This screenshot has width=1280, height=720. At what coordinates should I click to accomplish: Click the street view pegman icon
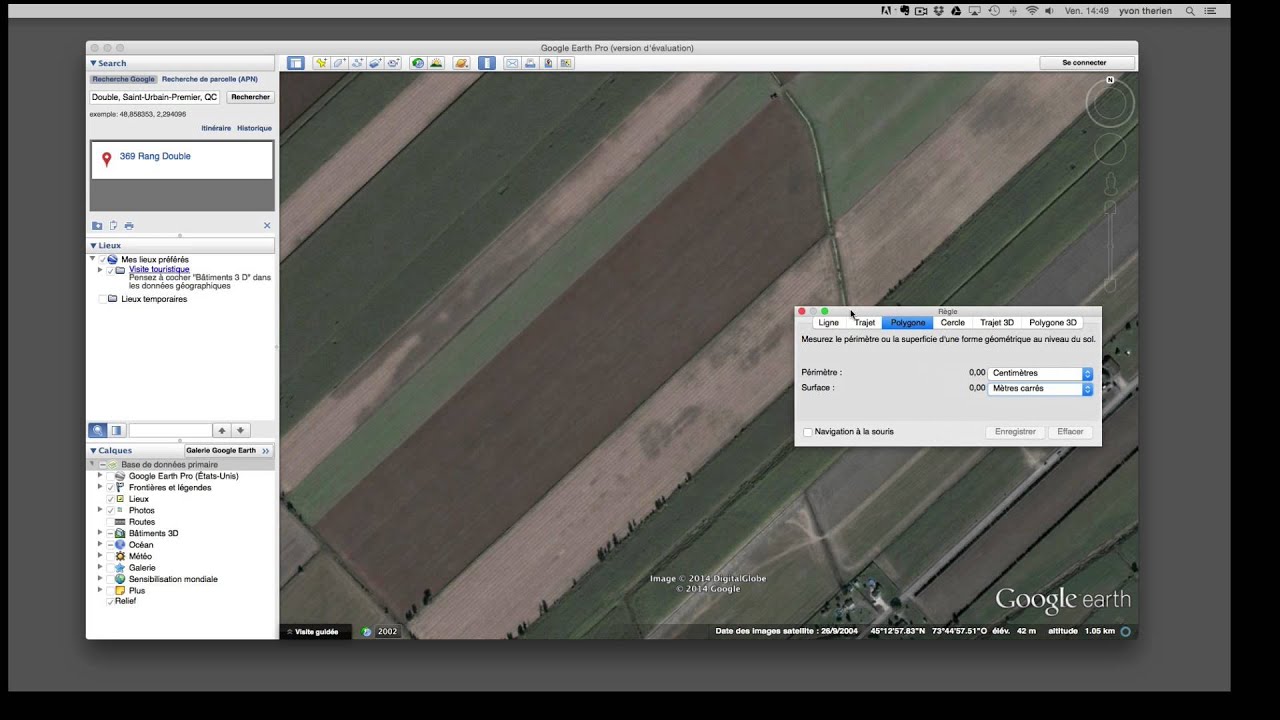pyautogui.click(x=1110, y=184)
